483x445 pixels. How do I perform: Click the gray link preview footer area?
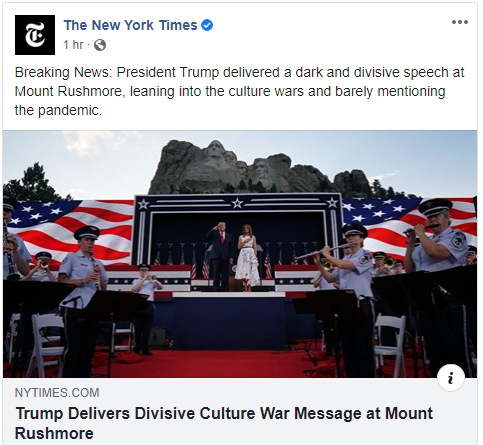point(240,411)
